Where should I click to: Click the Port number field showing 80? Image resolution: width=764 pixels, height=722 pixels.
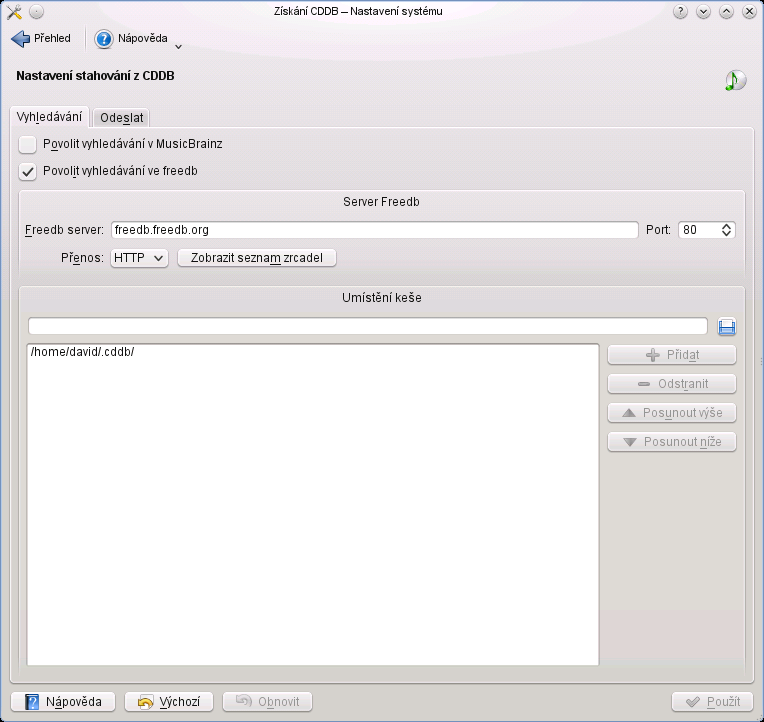(699, 230)
